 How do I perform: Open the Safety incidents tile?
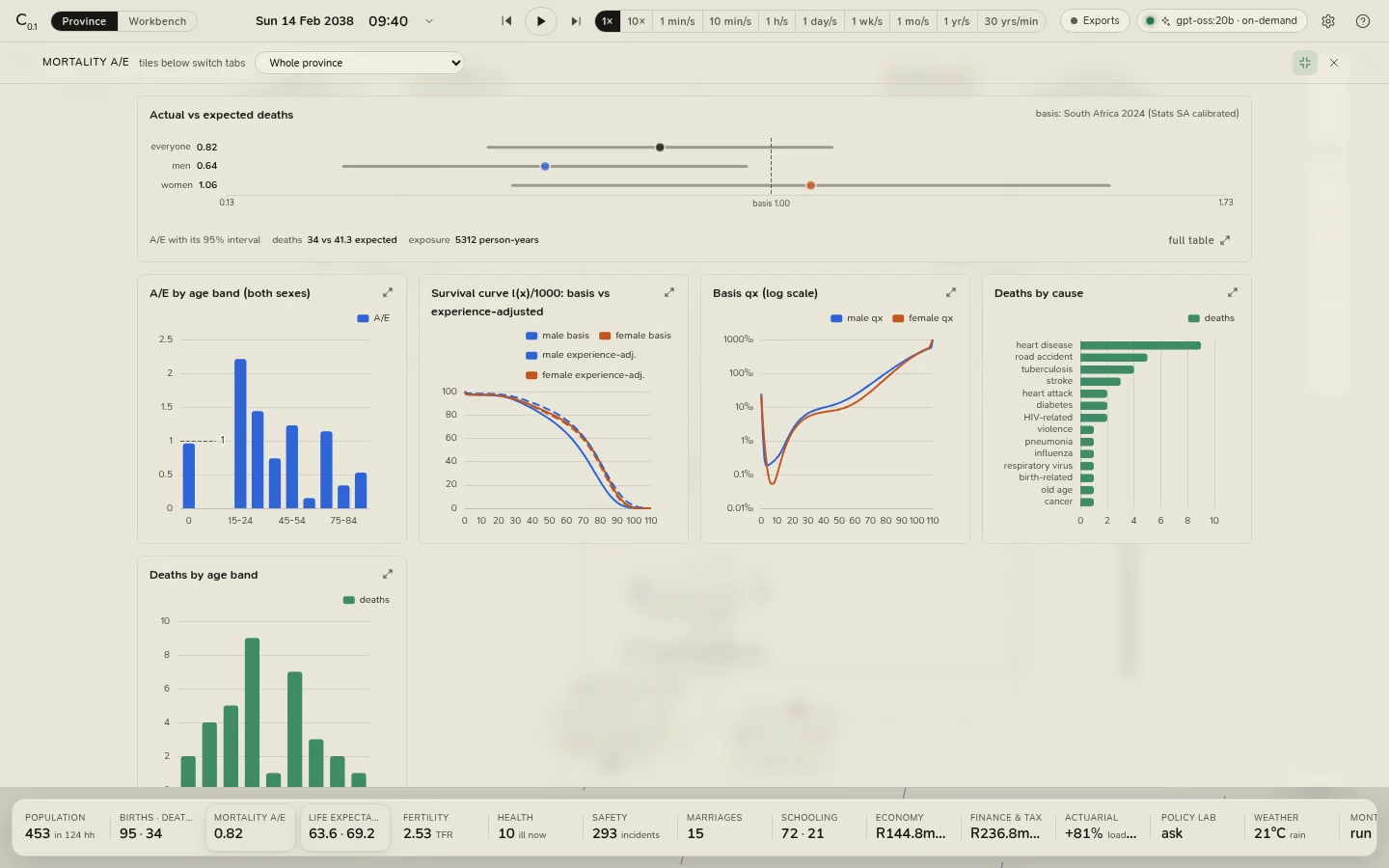pos(628,827)
